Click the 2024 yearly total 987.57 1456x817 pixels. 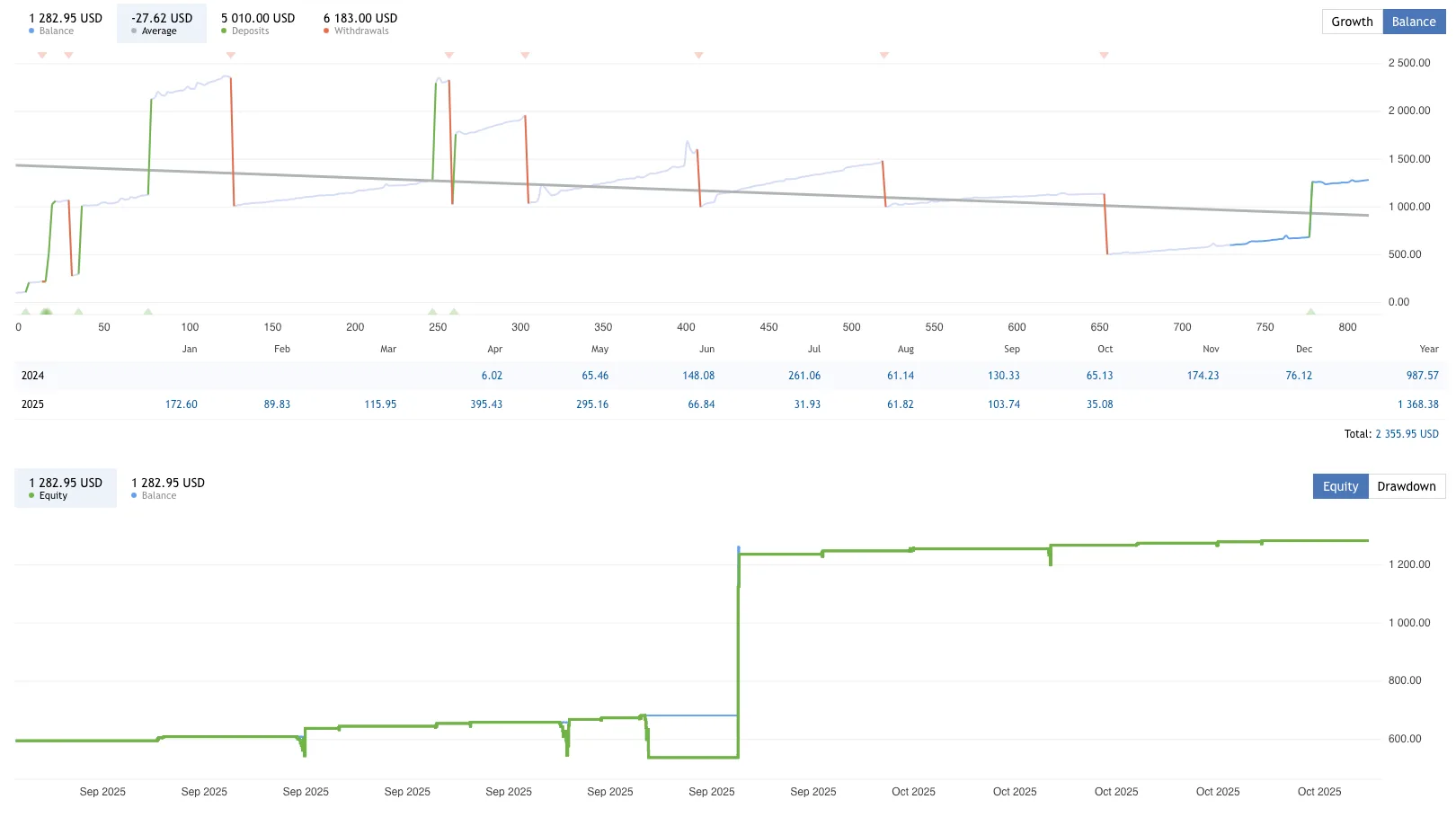(x=1421, y=375)
